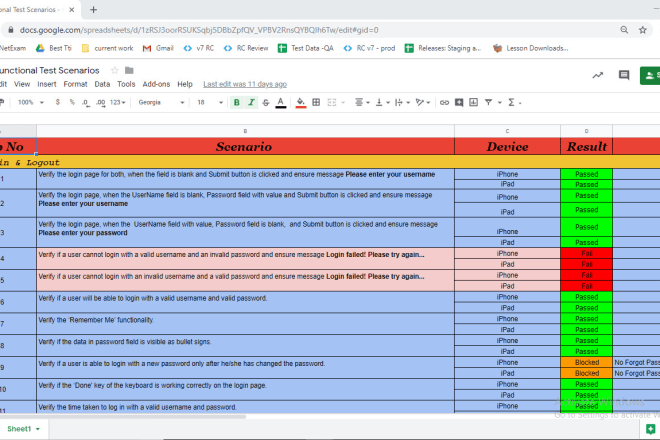
Task: Open RC Review bookmark
Action: click(x=246, y=48)
